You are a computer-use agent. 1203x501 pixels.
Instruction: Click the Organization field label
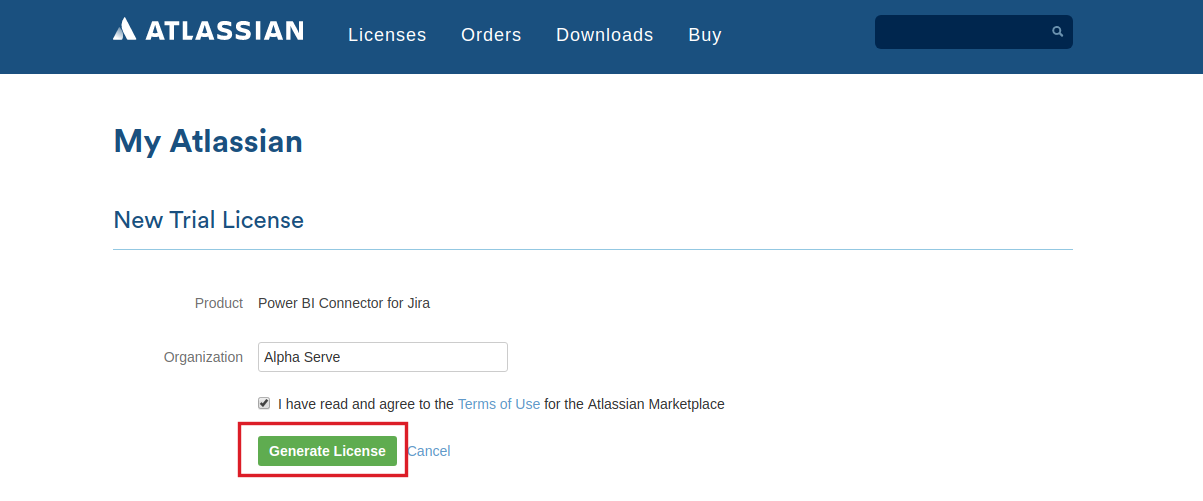tap(203, 357)
